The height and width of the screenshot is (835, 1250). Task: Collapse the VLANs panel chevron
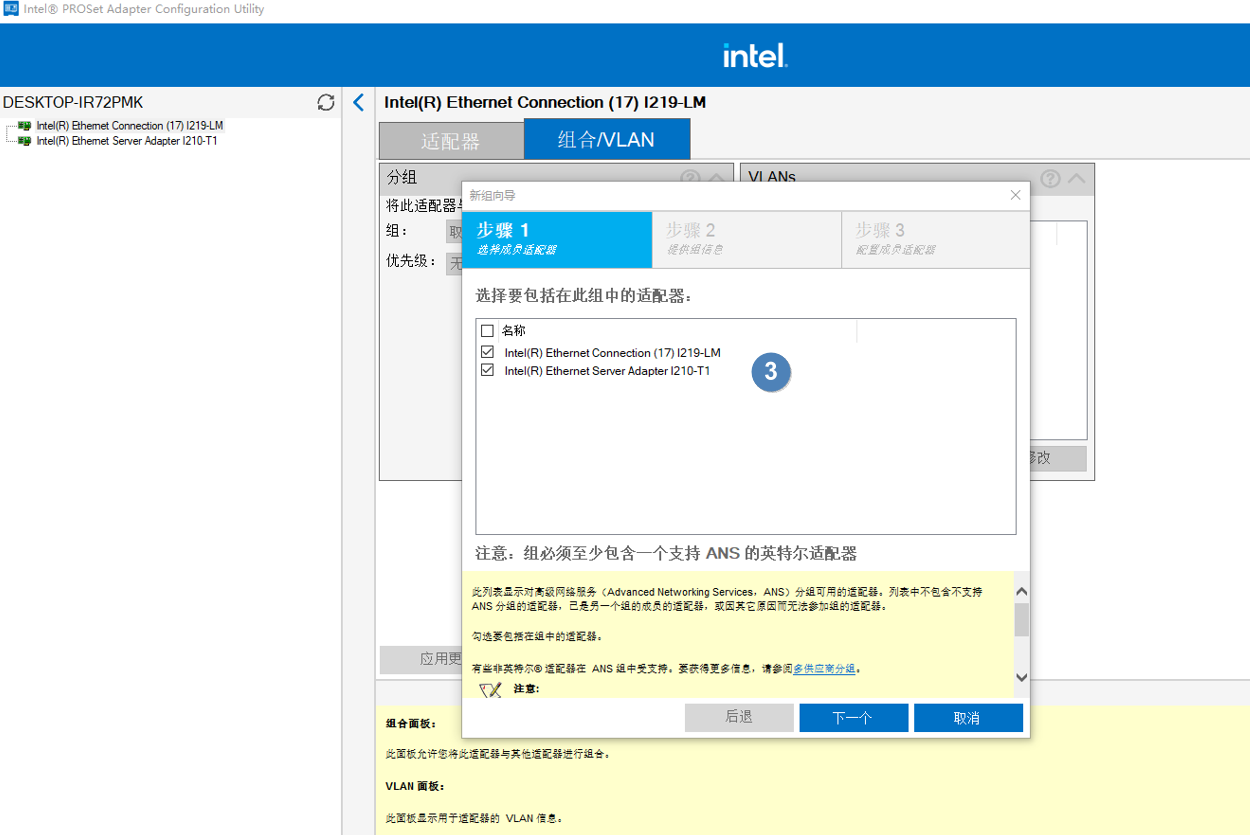coord(1076,178)
